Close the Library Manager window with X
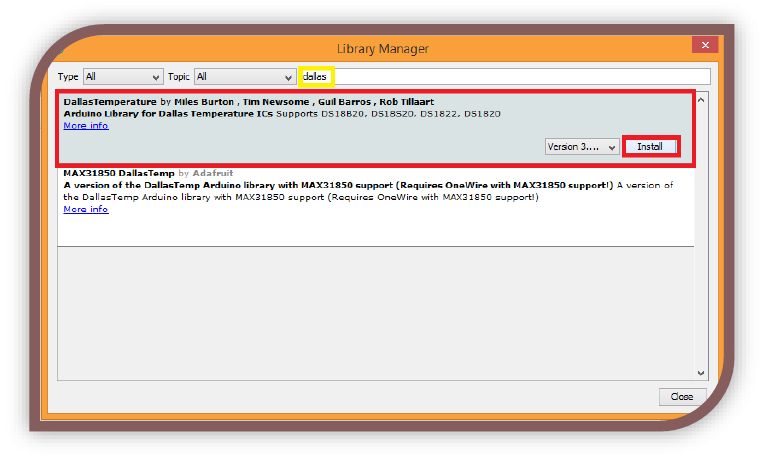The width and height of the screenshot is (769, 469). 705,45
